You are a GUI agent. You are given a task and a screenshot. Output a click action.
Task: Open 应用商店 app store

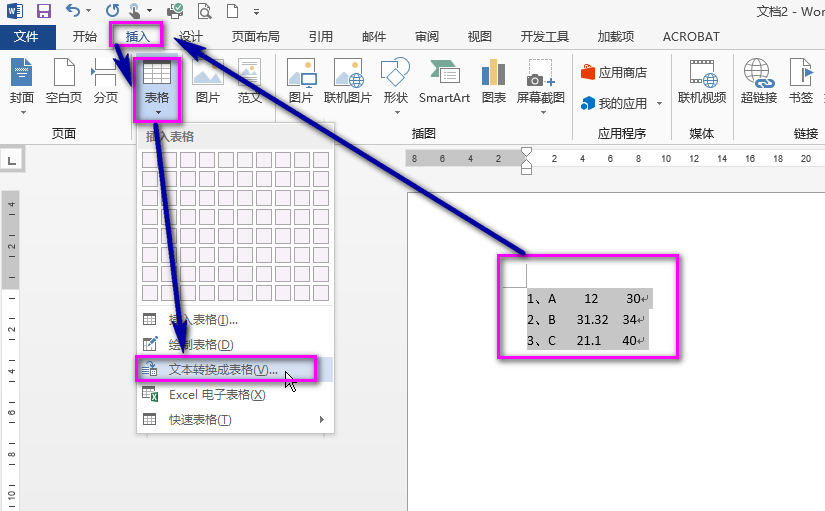coord(615,72)
